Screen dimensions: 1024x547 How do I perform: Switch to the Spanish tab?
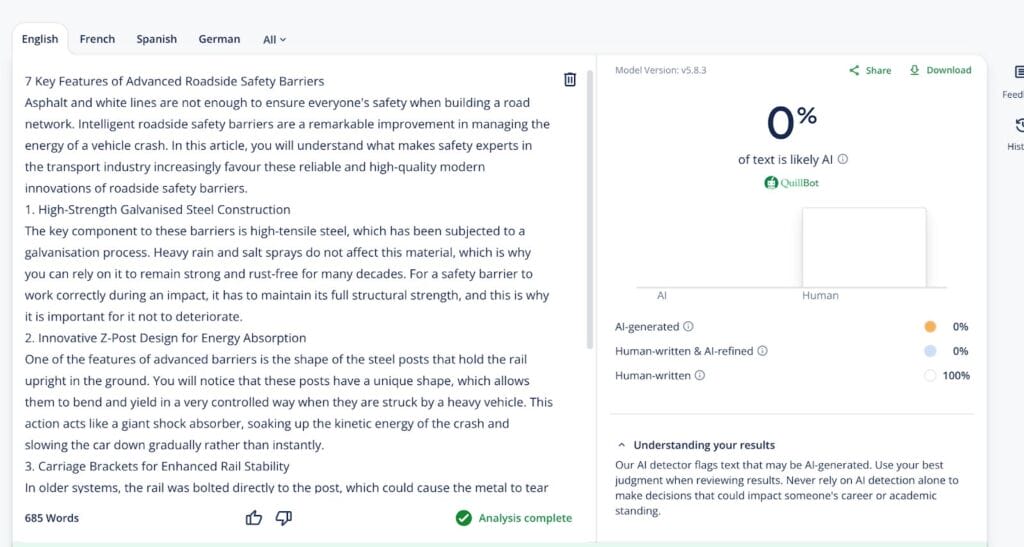pos(157,39)
